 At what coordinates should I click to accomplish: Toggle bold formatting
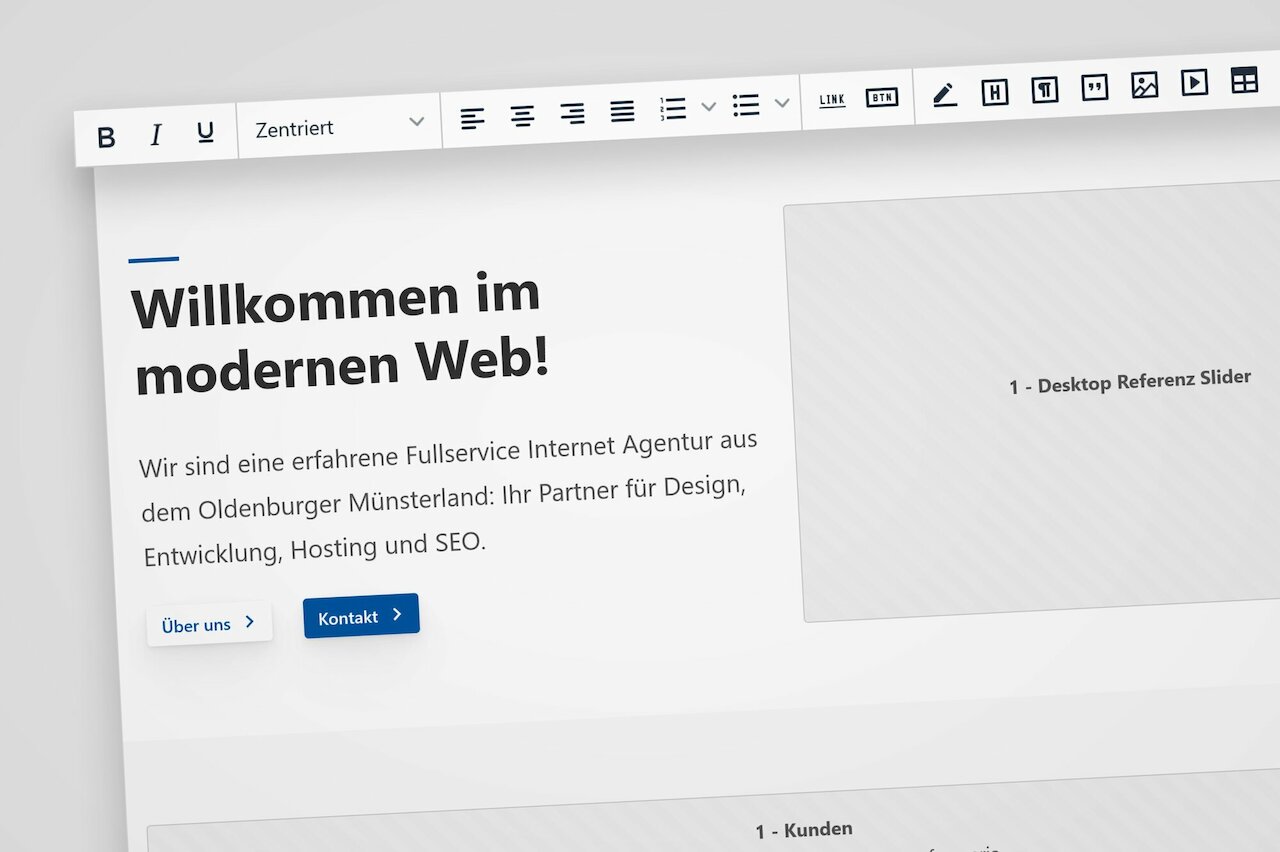tap(106, 137)
